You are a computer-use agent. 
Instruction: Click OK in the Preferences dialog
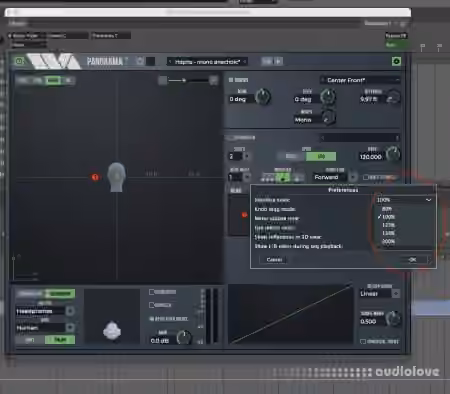coord(412,260)
